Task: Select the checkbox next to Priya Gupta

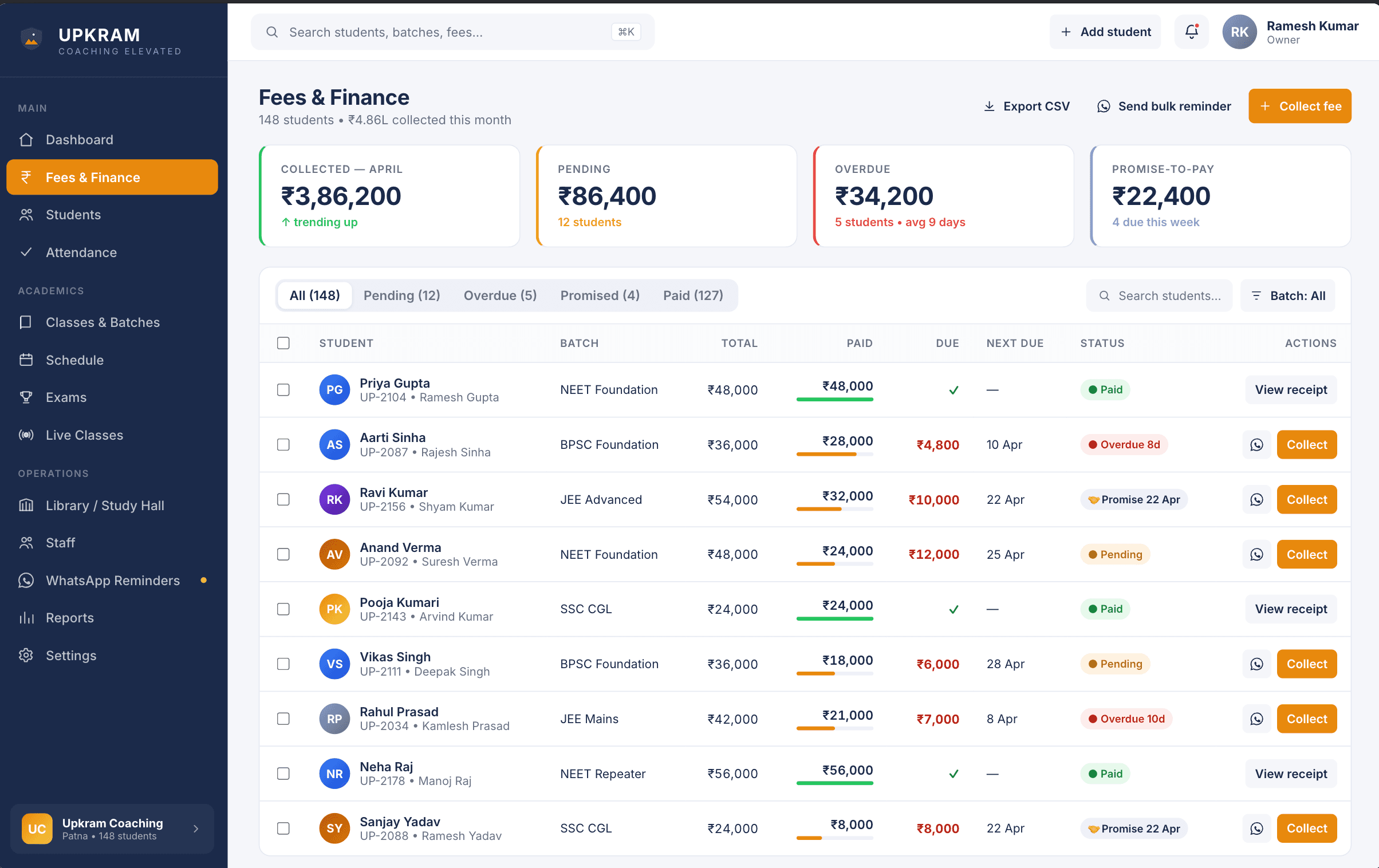Action: coord(283,390)
